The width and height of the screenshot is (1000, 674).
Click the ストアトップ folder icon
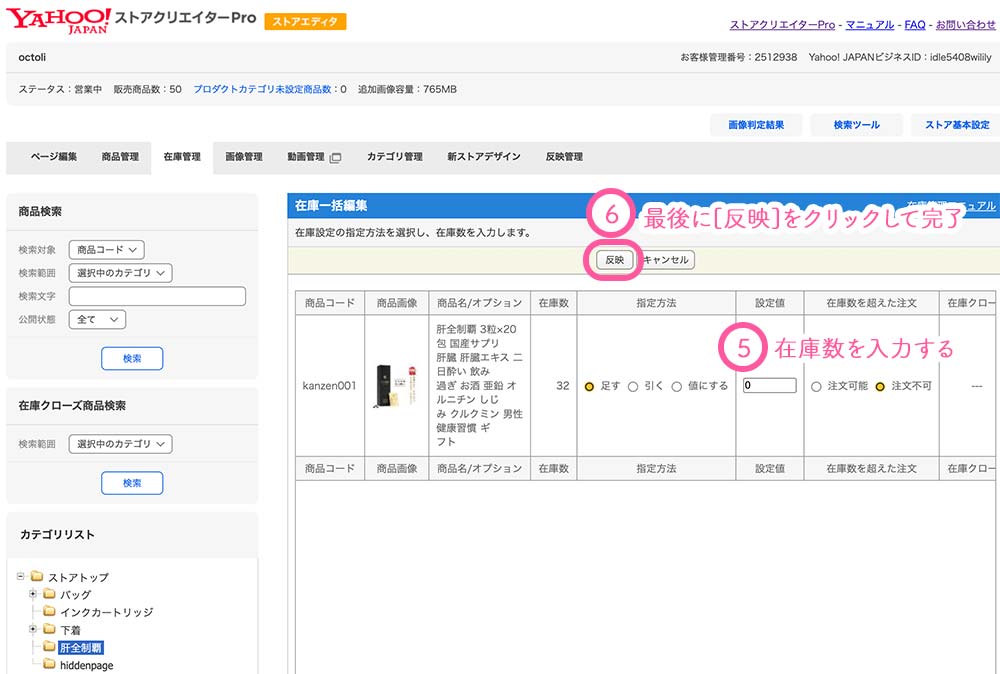point(37,577)
